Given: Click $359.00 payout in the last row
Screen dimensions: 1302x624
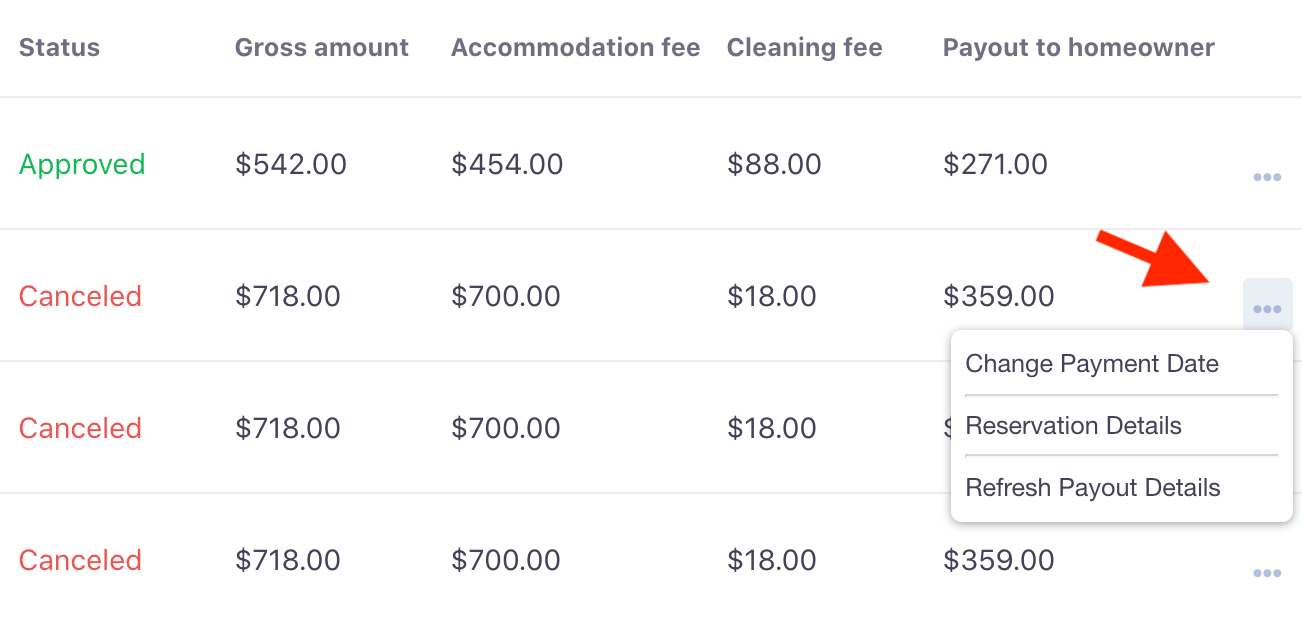Looking at the screenshot, I should coord(999,560).
